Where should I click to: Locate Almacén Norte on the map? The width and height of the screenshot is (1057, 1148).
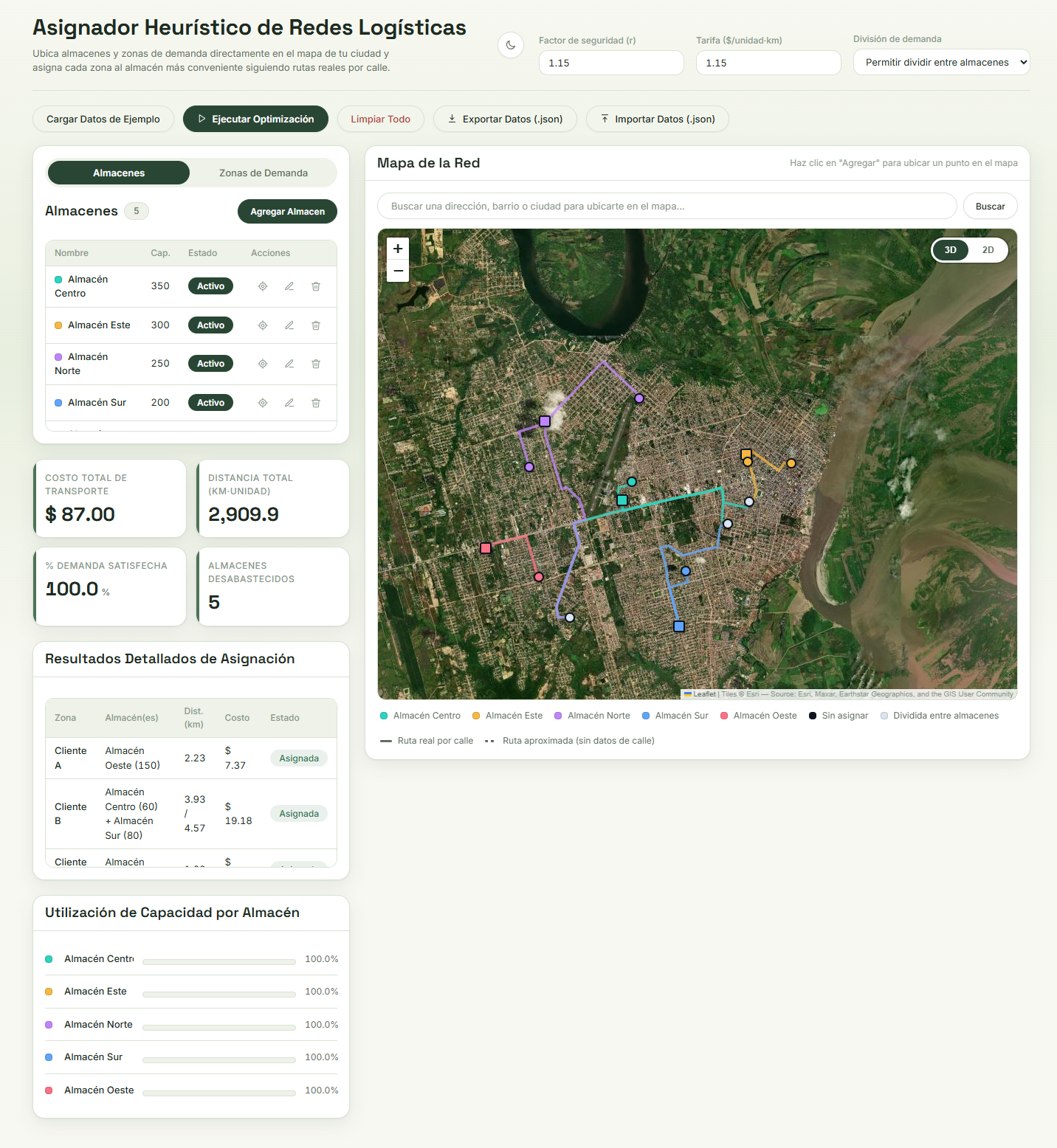point(263,364)
